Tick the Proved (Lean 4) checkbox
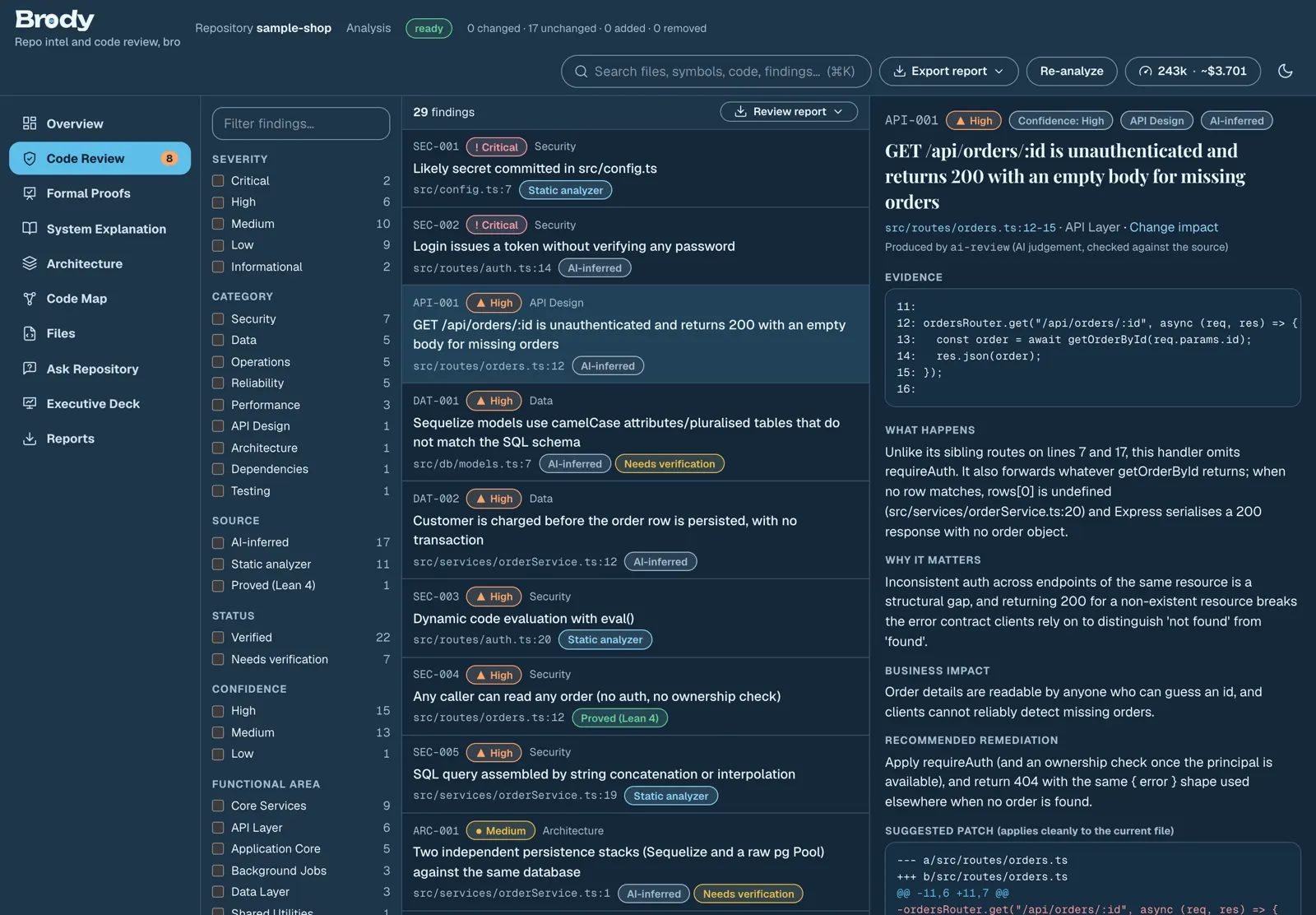This screenshot has height=915, width=1316. (218, 586)
